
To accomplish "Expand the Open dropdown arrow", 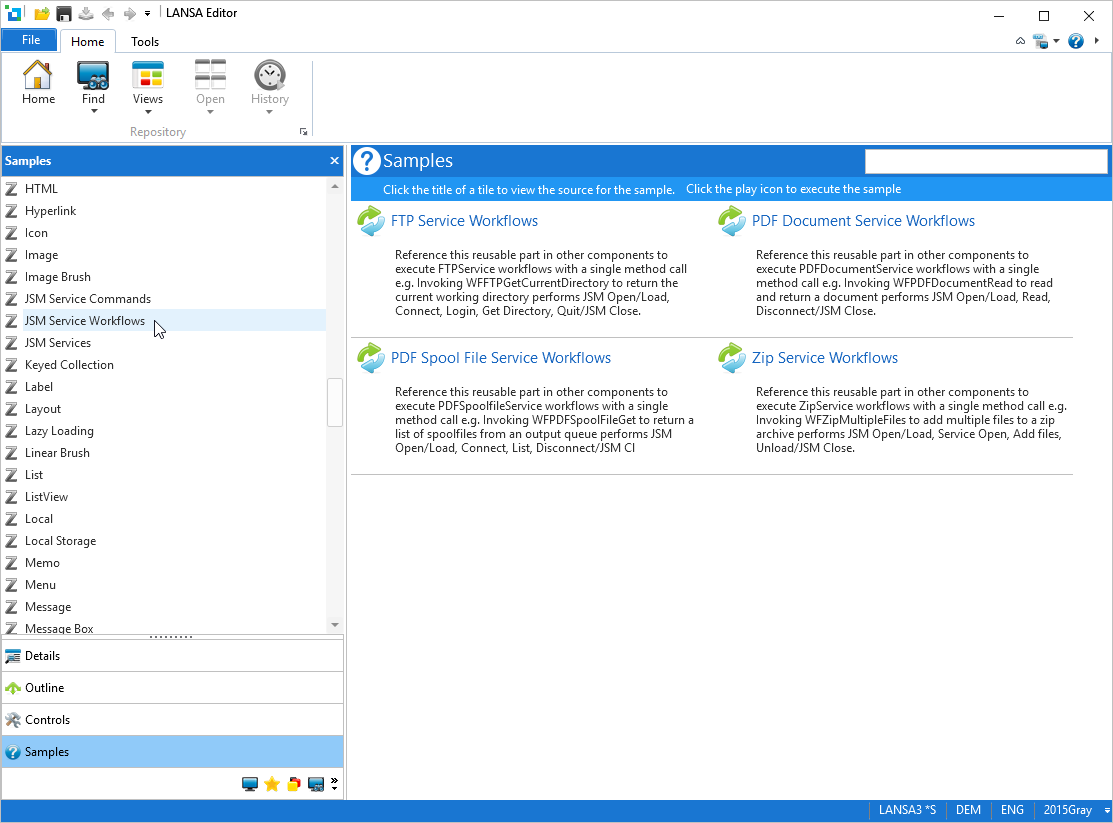I will (x=210, y=111).
